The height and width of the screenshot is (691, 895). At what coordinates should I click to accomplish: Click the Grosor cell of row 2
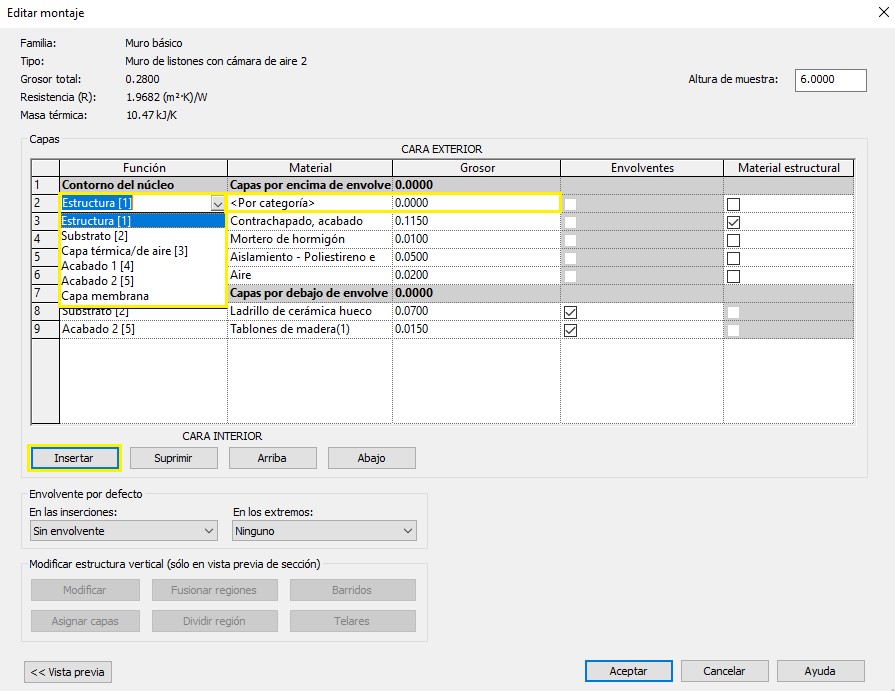click(x=475, y=203)
